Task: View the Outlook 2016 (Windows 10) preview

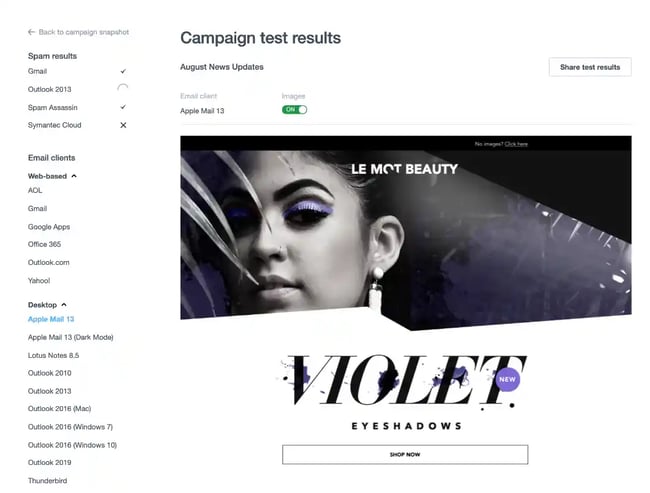Action: tap(72, 445)
